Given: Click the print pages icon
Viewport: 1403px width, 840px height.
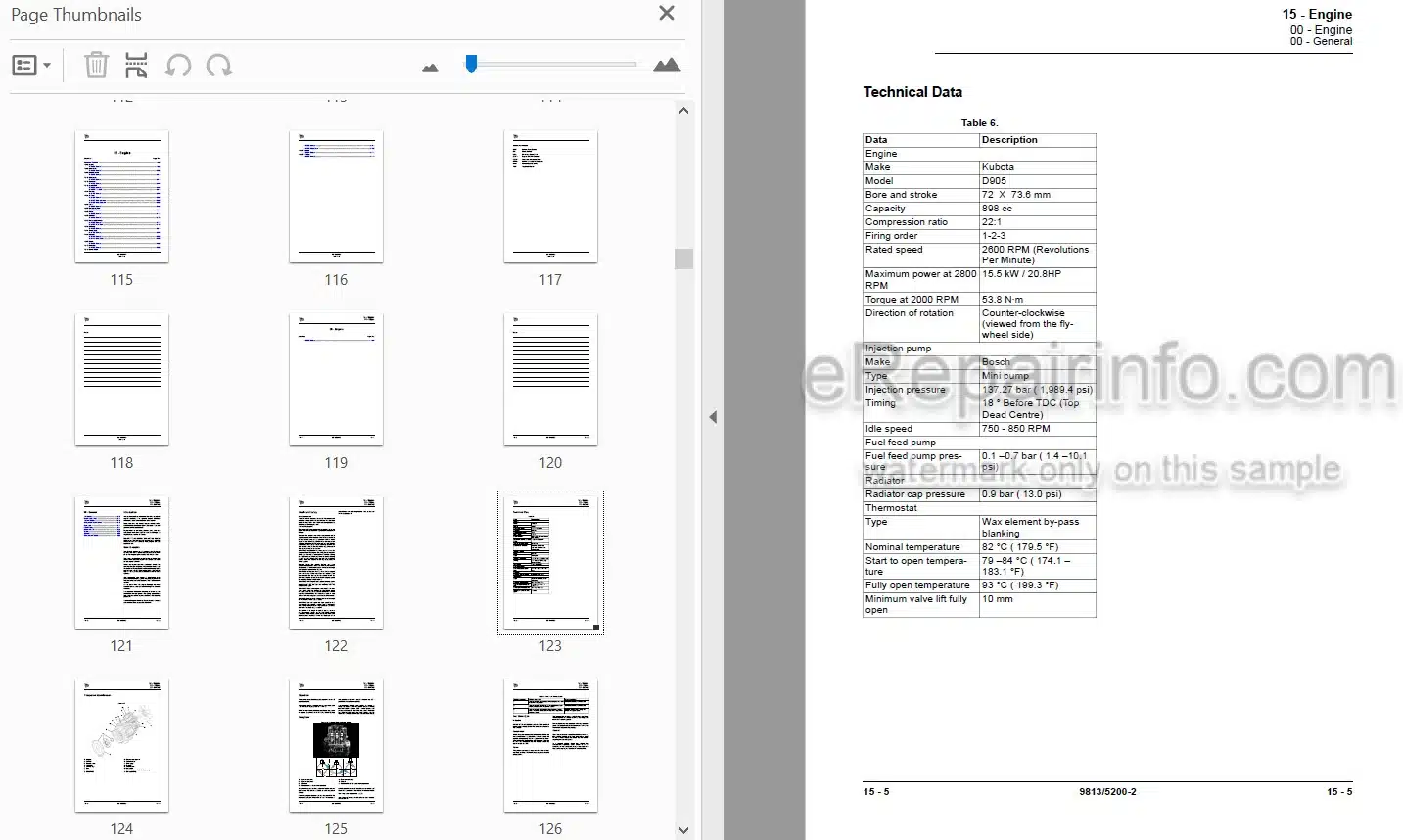Looking at the screenshot, I should [136, 66].
